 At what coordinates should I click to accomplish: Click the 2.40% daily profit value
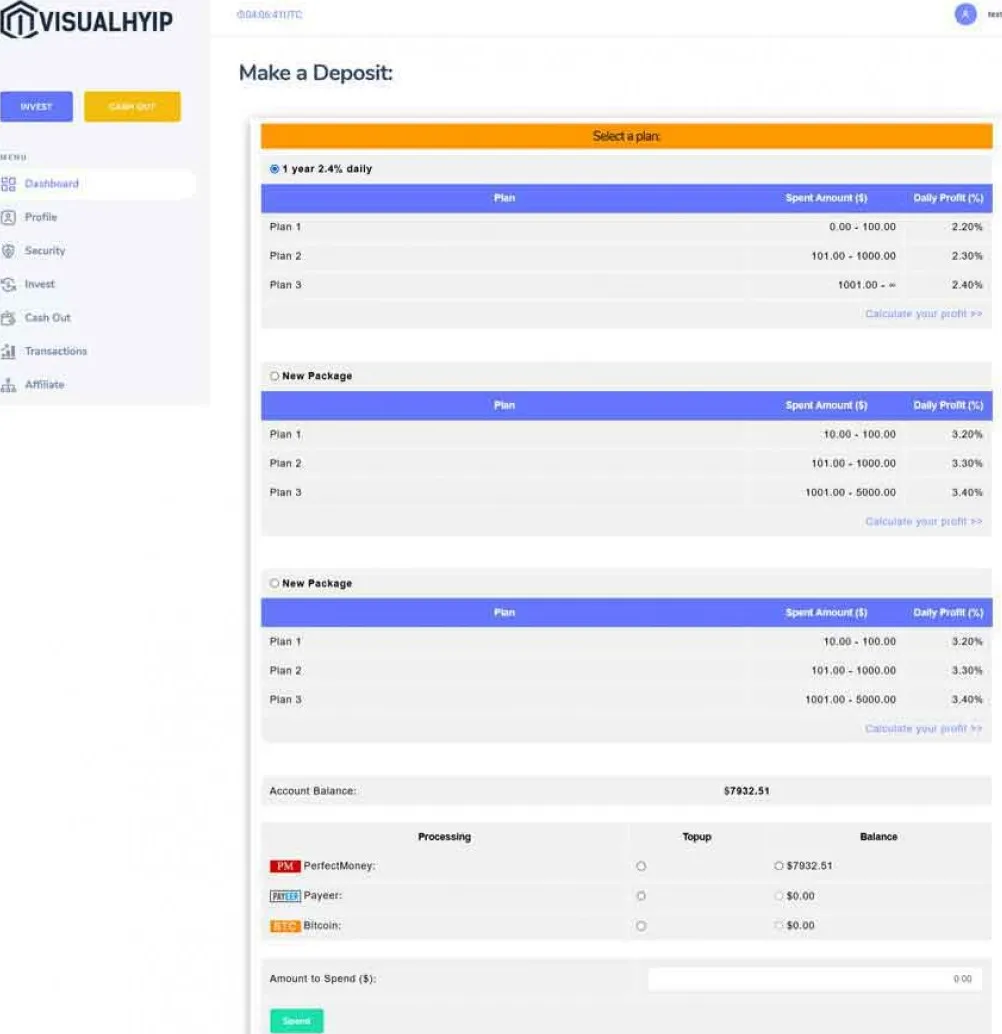966,285
